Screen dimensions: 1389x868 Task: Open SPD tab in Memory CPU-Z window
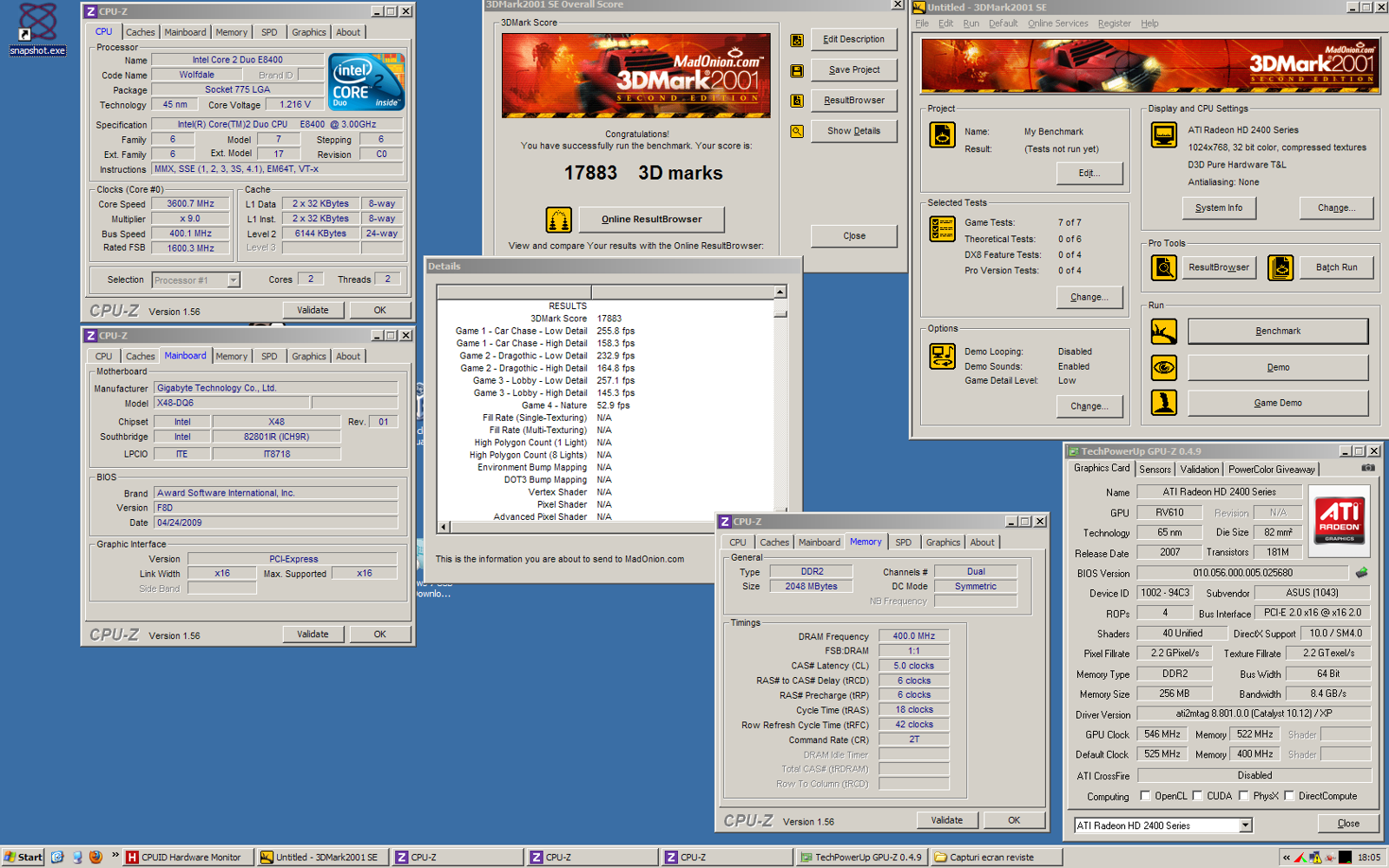point(903,542)
